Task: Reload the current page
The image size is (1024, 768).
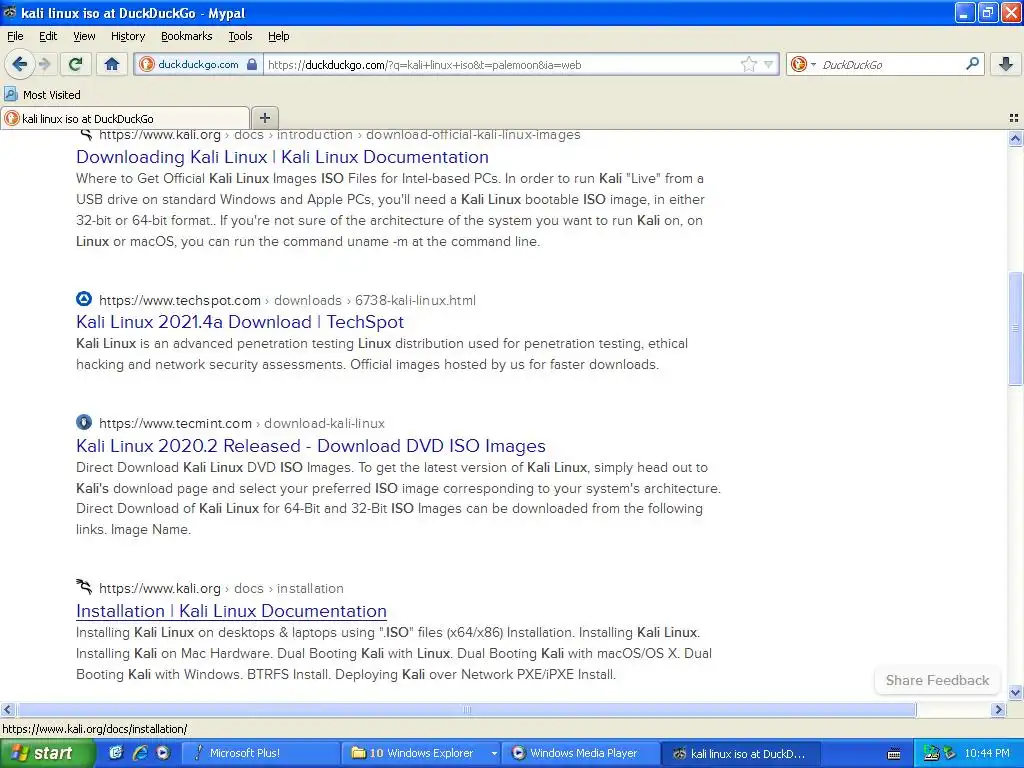Action: [75, 64]
